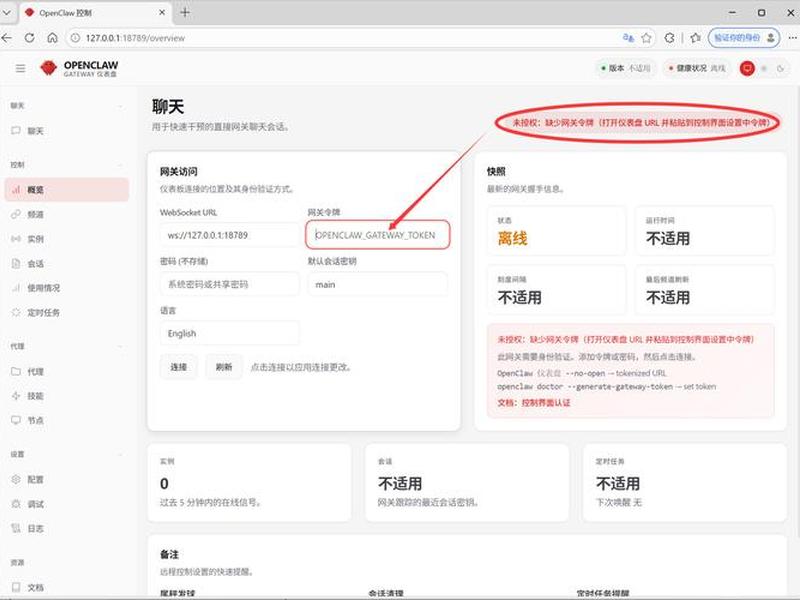Click the 实例 card showing 0
This screenshot has height=600, width=800.
pyautogui.click(x=249, y=483)
